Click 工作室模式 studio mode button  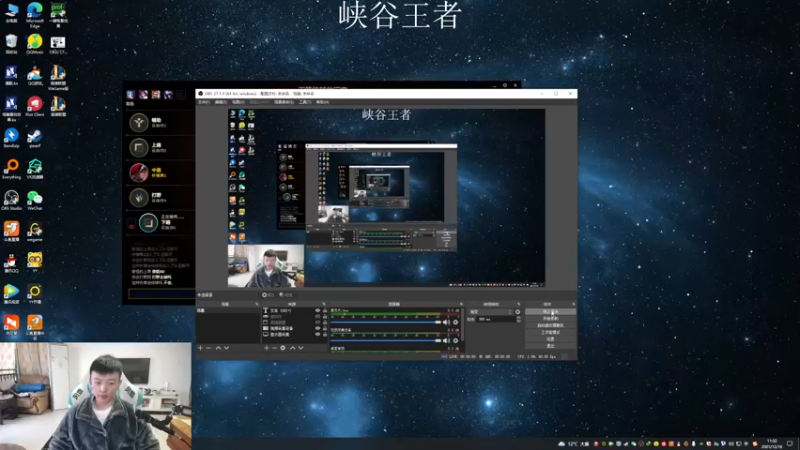[x=550, y=332]
